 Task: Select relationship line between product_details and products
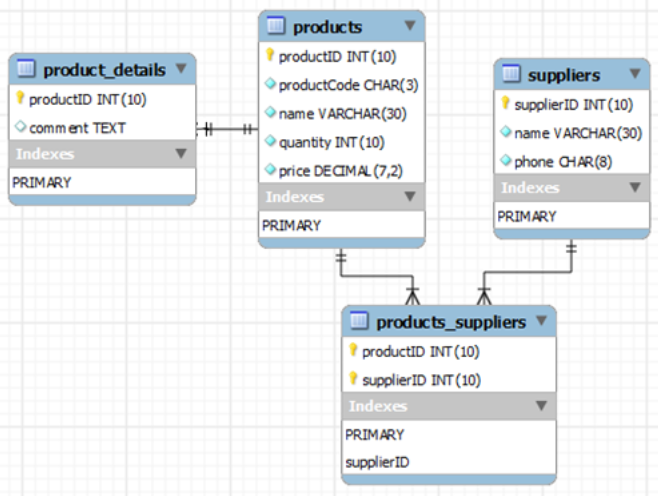227,129
